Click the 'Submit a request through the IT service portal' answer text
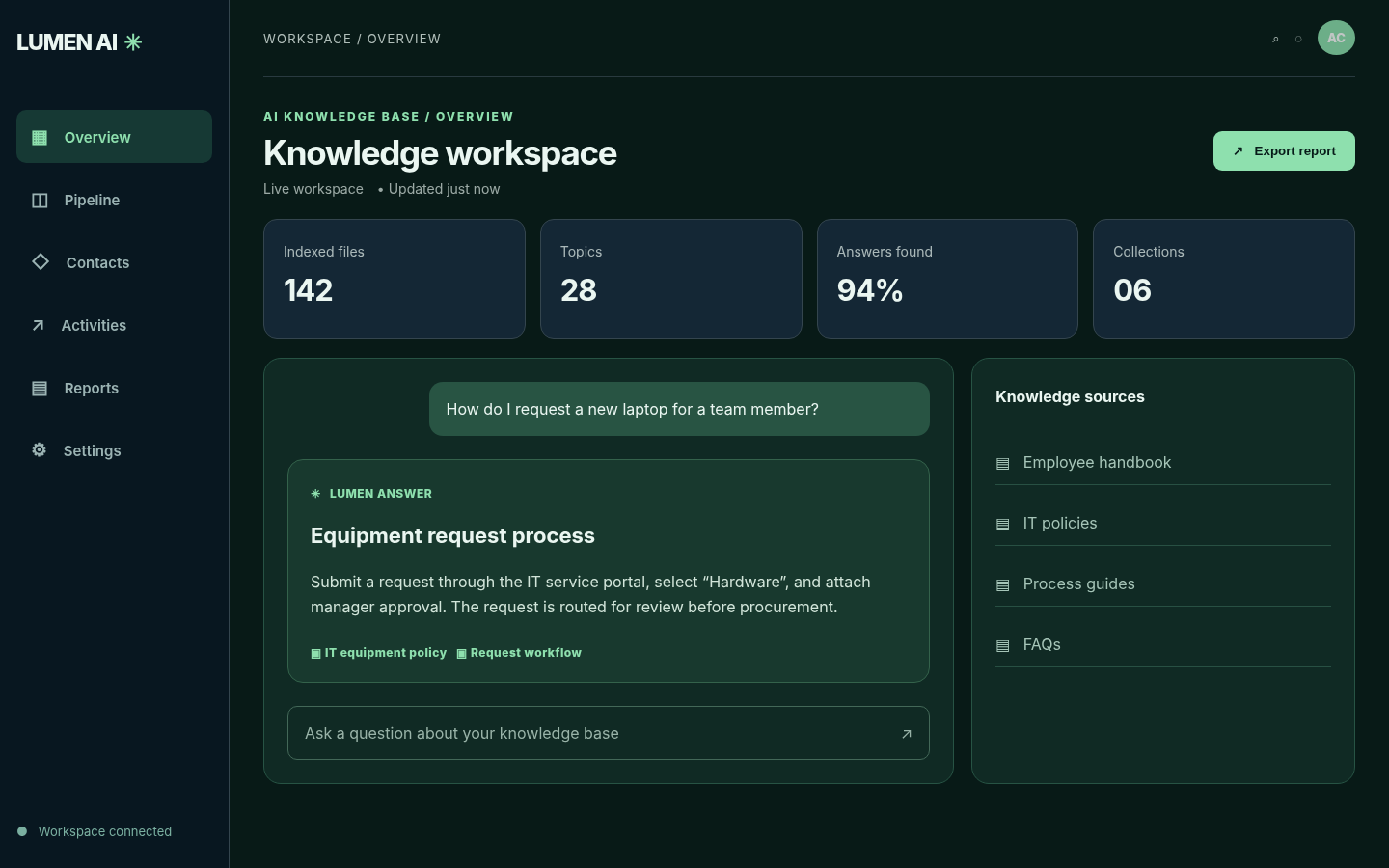 [x=590, y=594]
